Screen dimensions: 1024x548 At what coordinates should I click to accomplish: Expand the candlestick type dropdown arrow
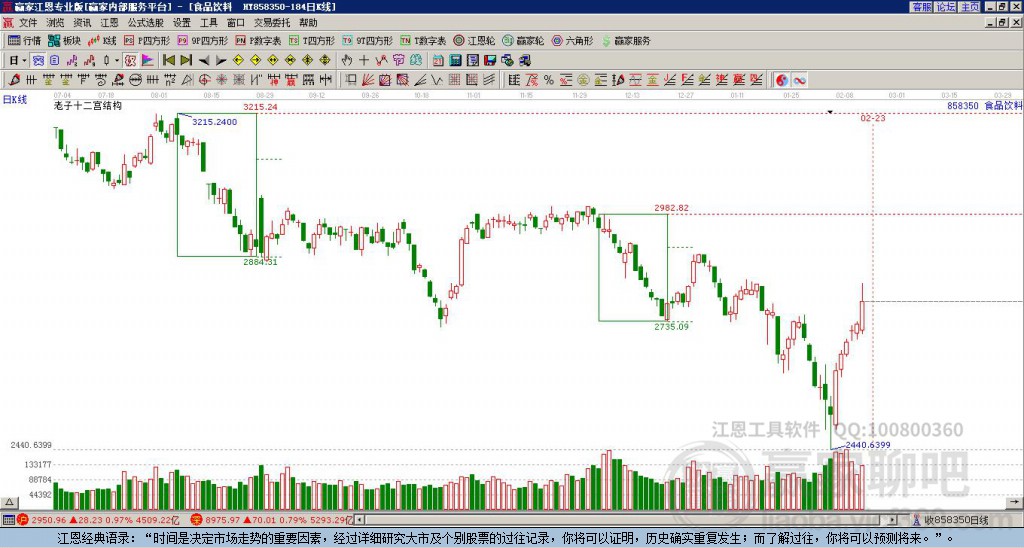point(117,61)
